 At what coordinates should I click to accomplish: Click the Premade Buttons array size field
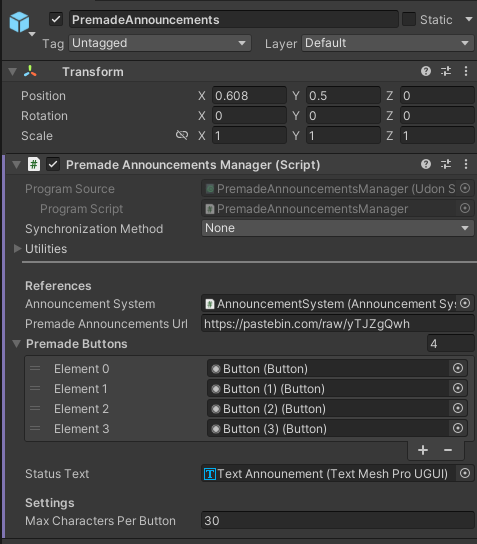coord(450,344)
